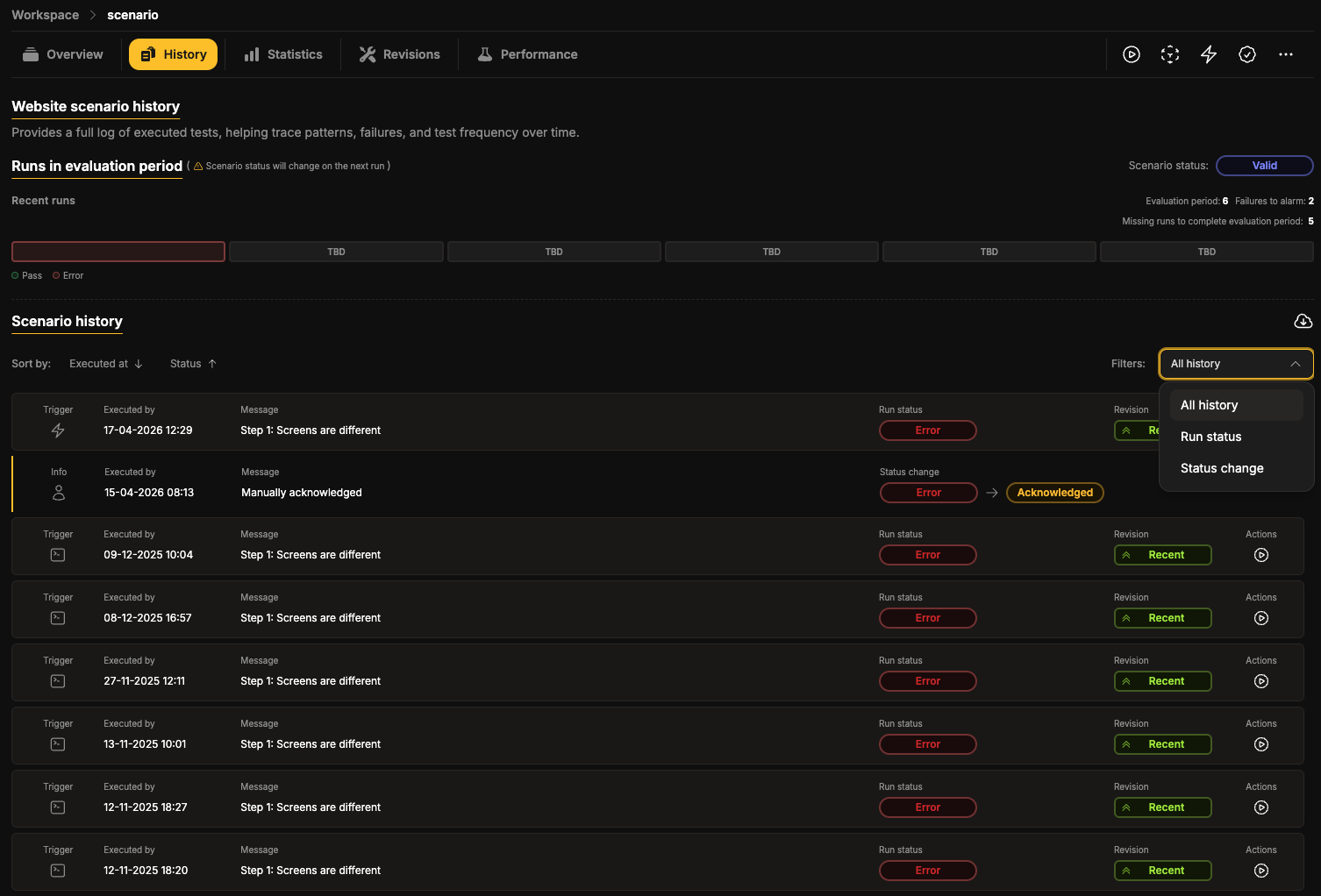
Task: Choose Status change filter option
Action: click(x=1236, y=468)
